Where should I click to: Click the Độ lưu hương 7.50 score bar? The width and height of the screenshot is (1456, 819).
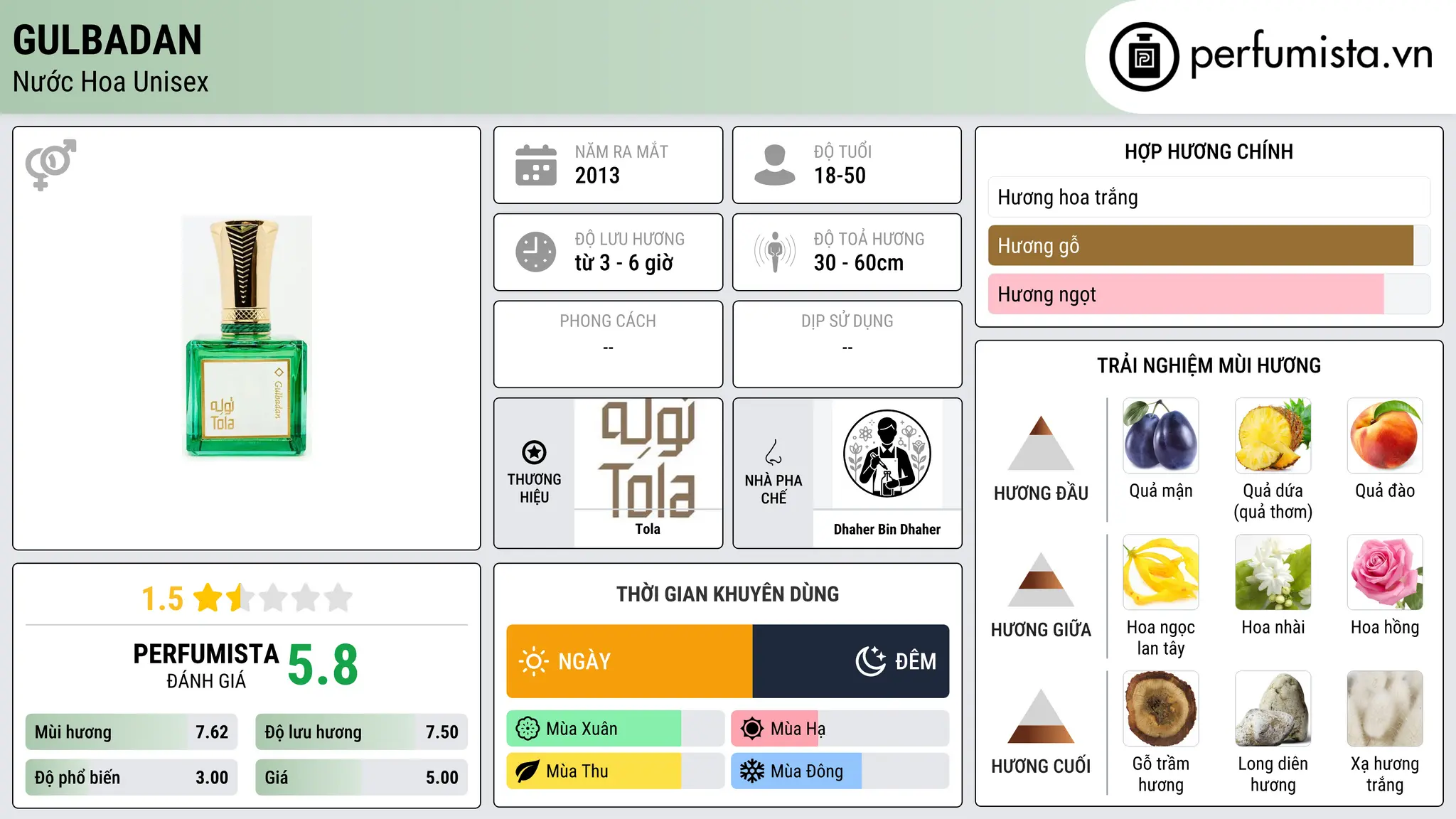(x=362, y=732)
